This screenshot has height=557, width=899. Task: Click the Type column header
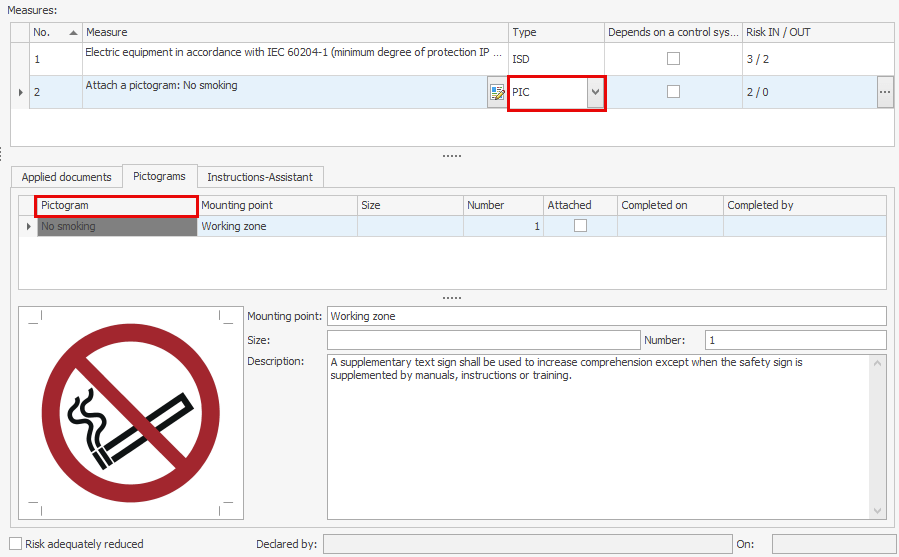(x=556, y=32)
